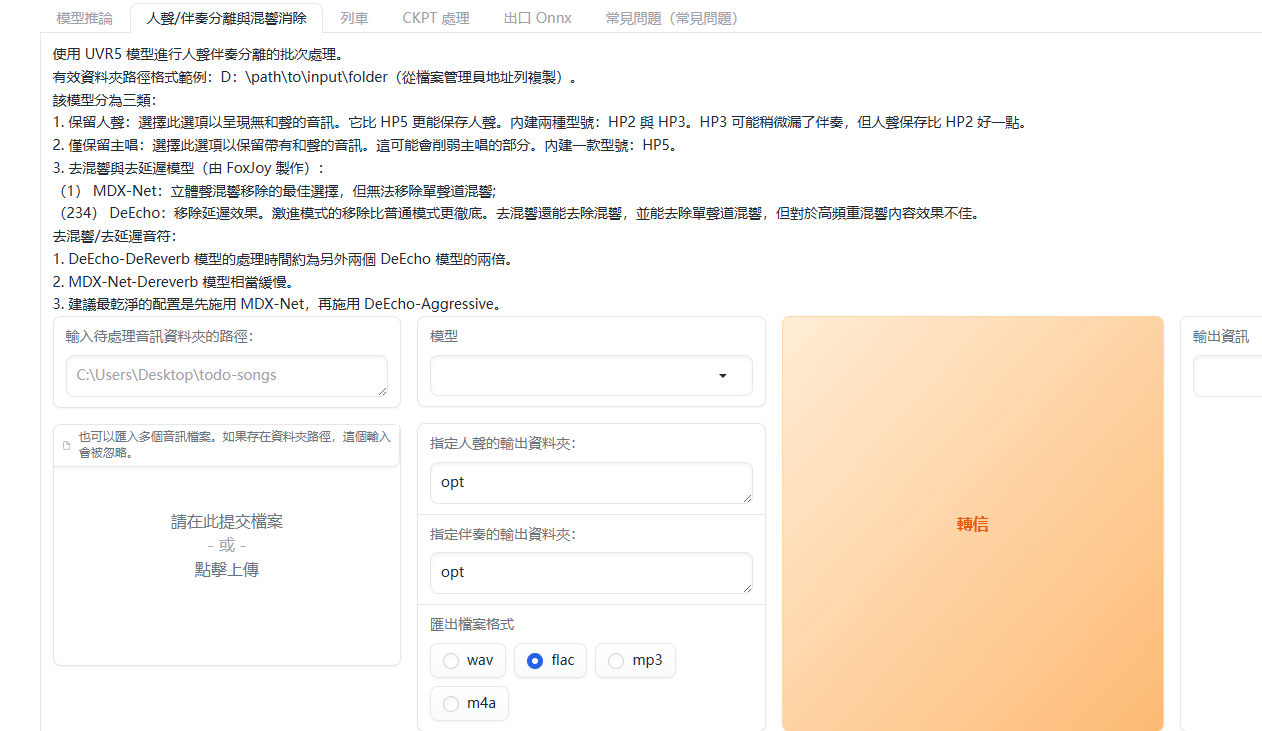1262x731 pixels.
Task: Click the file upload drop area
Action: (x=227, y=546)
